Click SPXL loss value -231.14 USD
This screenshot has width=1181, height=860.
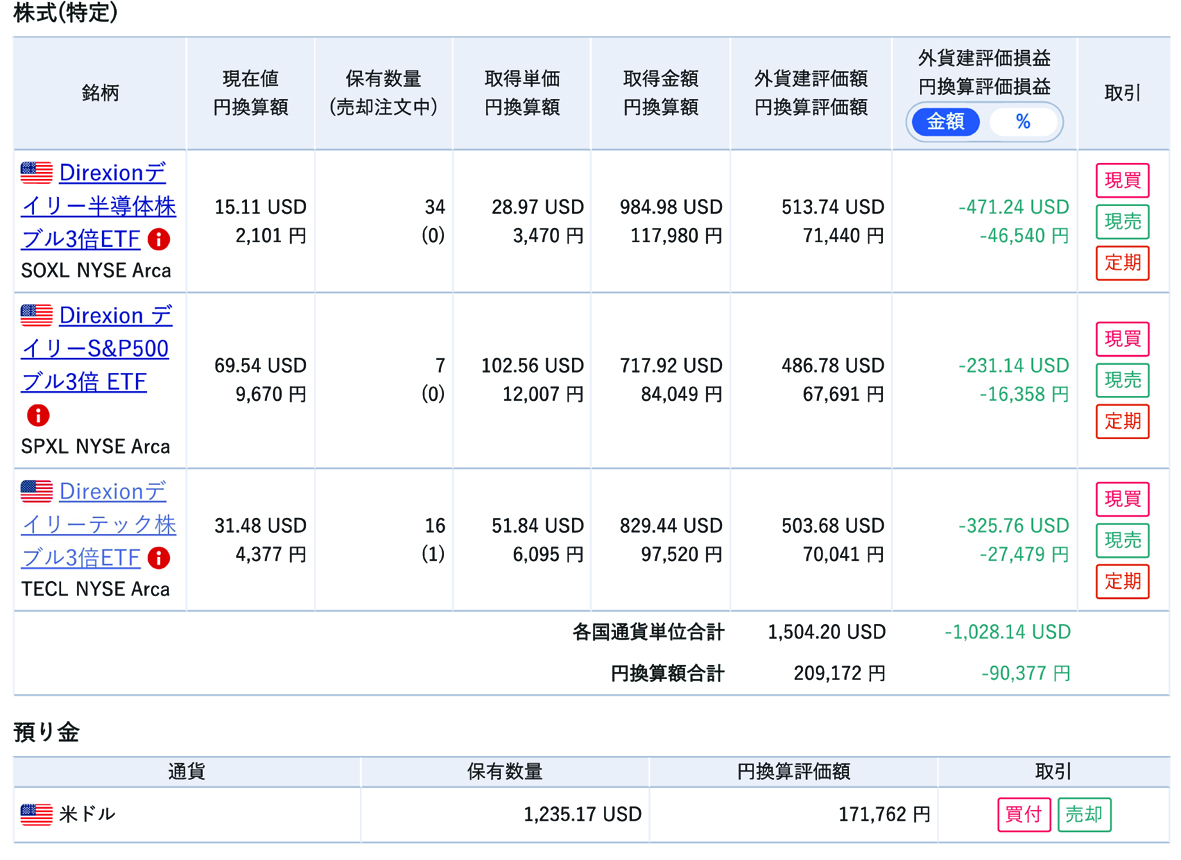(x=1013, y=366)
